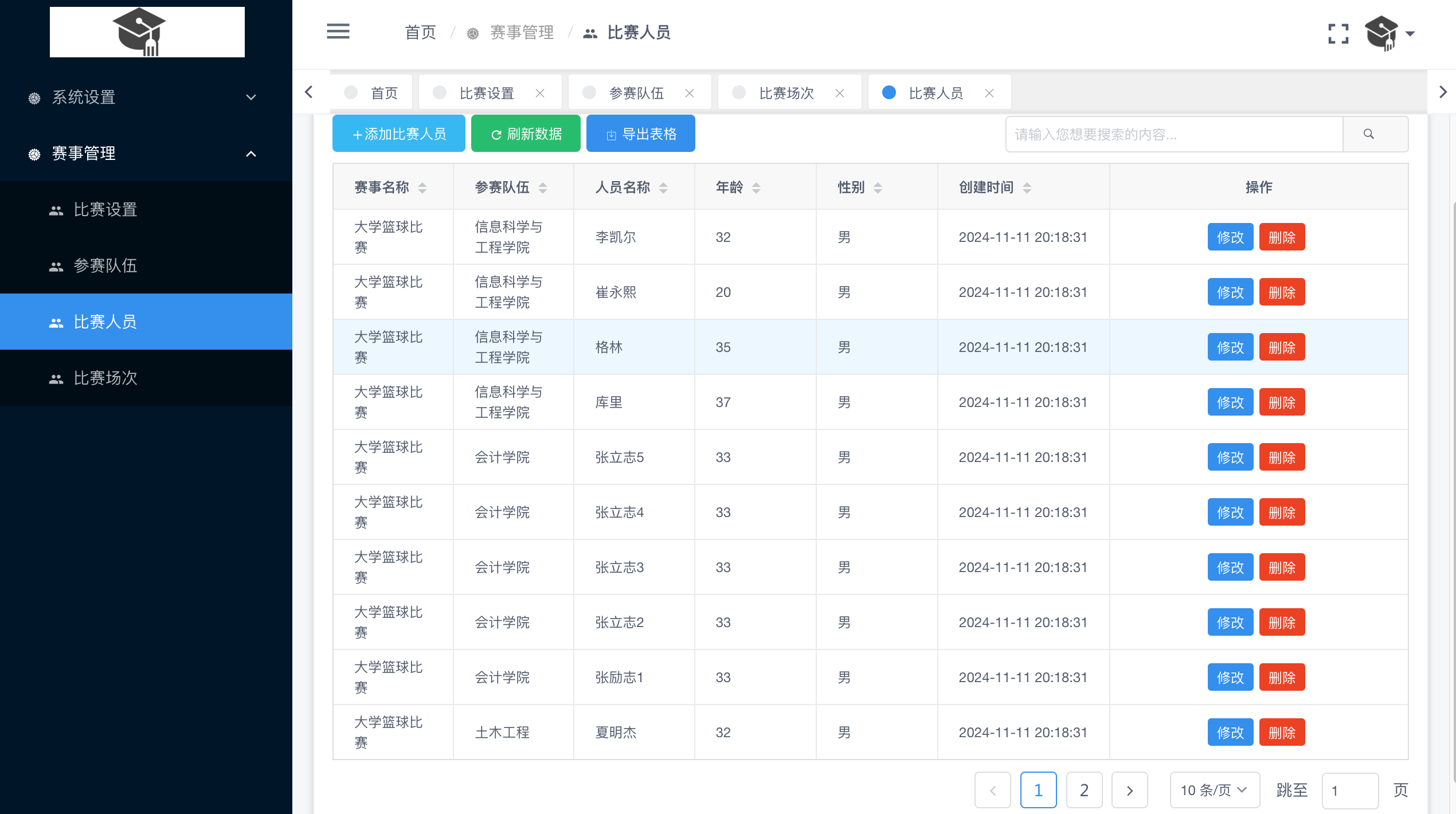Screen dimensions: 1456x814
Task: Focus the search content input field
Action: click(x=1174, y=134)
